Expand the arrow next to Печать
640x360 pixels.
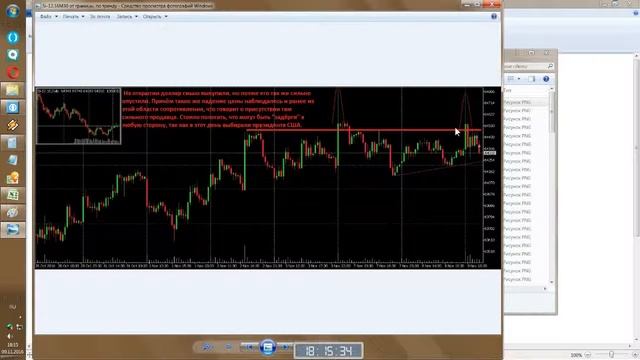pos(83,17)
